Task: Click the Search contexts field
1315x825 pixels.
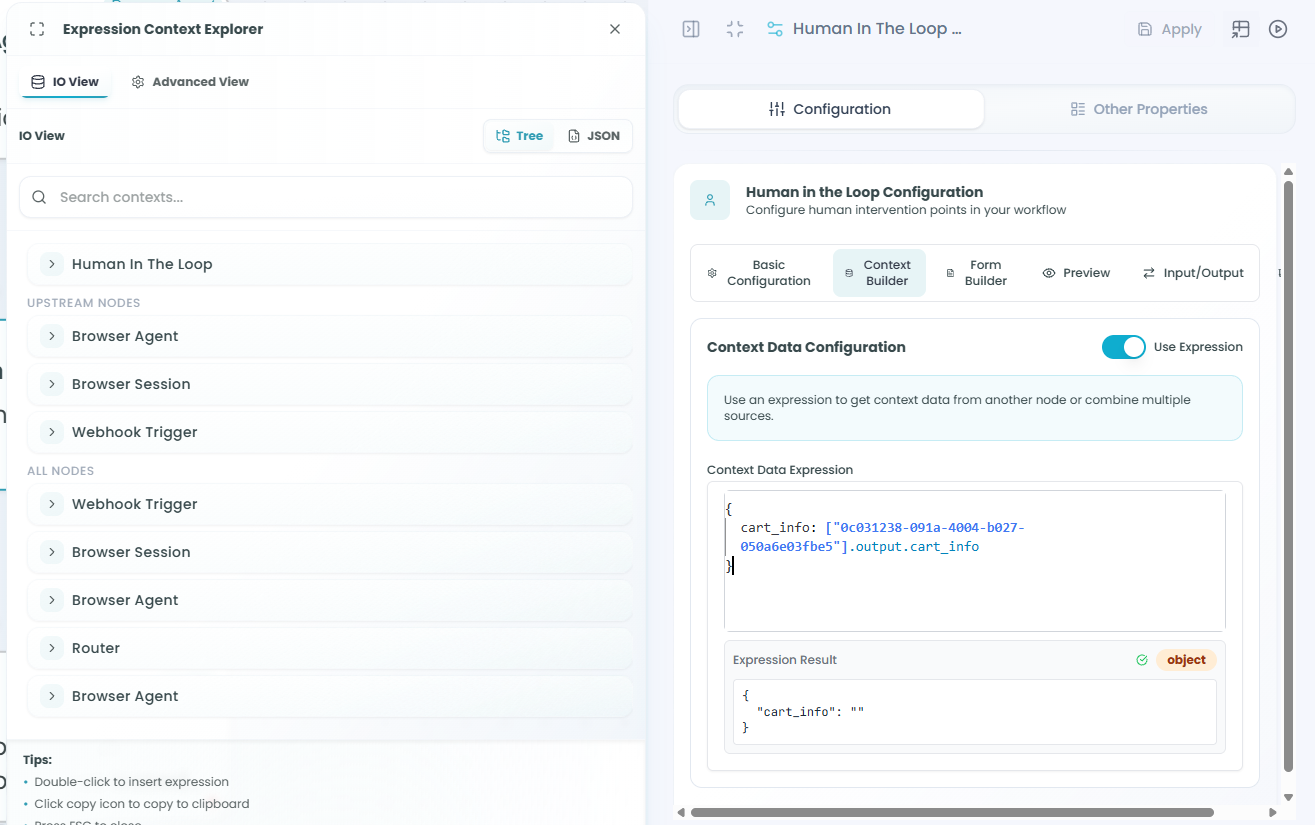Action: click(326, 197)
